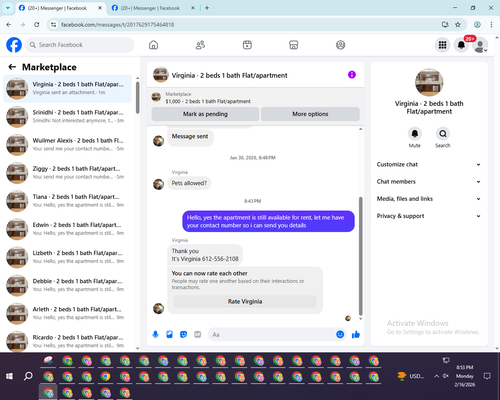500x400 pixels.
Task: Open Ziggy conversation in chat list
Action: [67, 173]
